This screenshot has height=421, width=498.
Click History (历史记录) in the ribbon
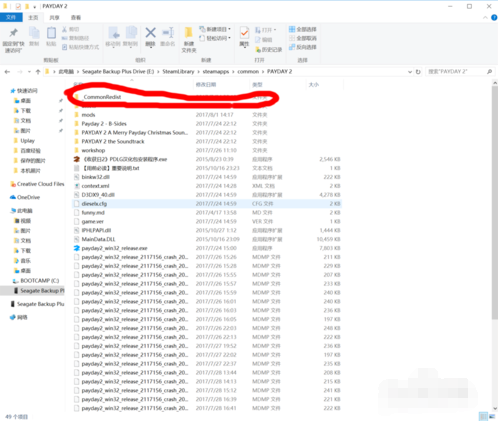pos(269,50)
